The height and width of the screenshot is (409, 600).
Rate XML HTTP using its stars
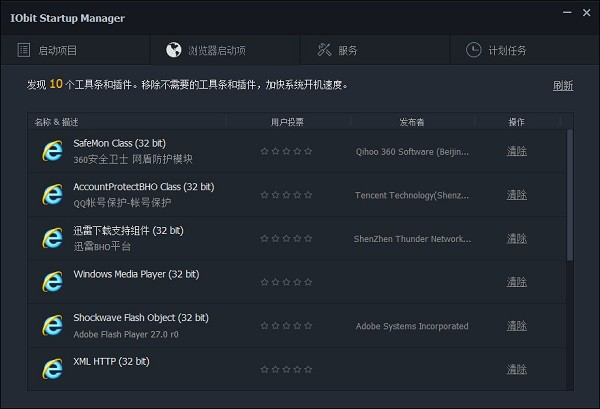(x=286, y=370)
